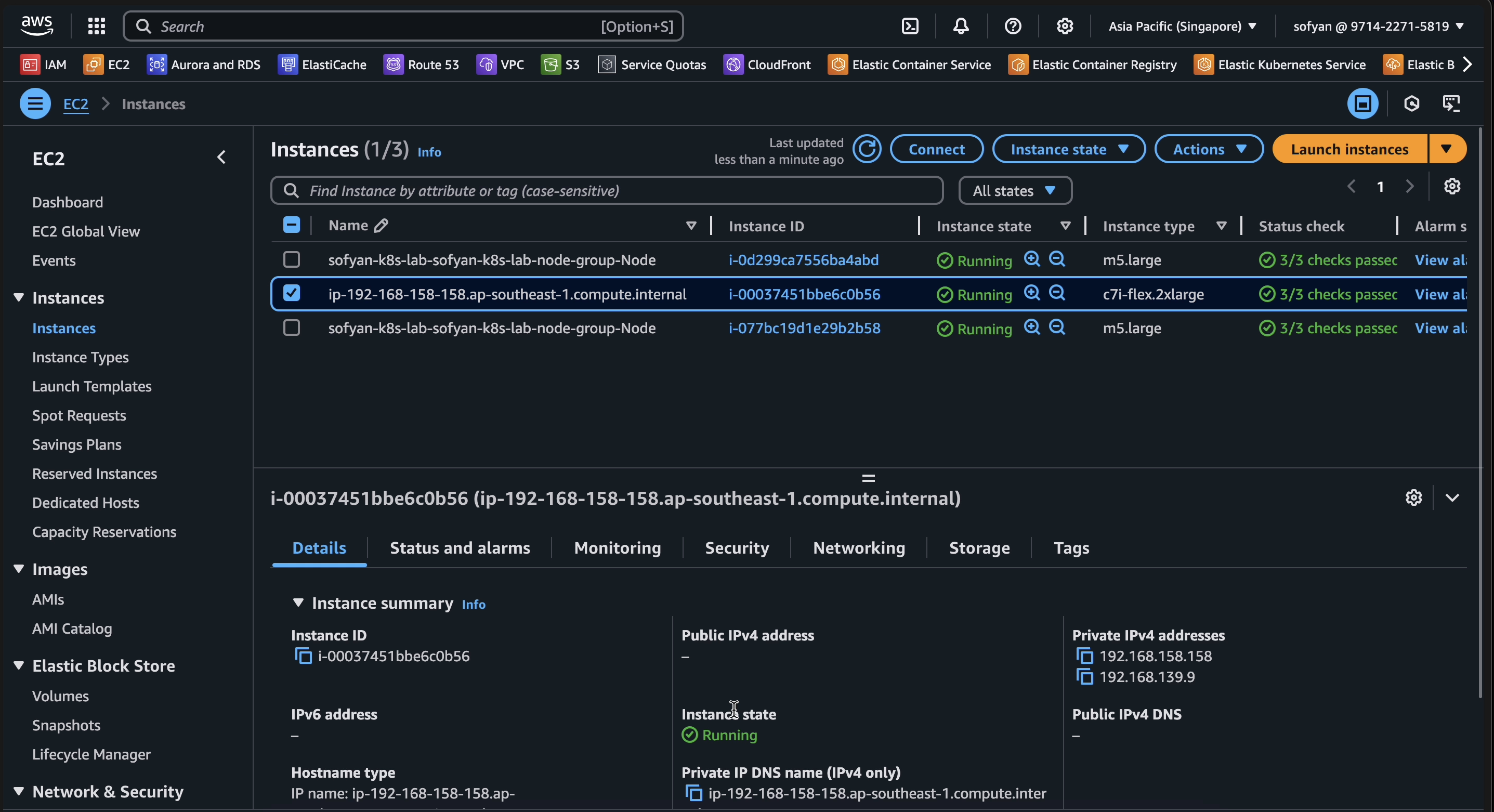The height and width of the screenshot is (812, 1494).
Task: Open IAM service shortcut
Action: coord(44,64)
